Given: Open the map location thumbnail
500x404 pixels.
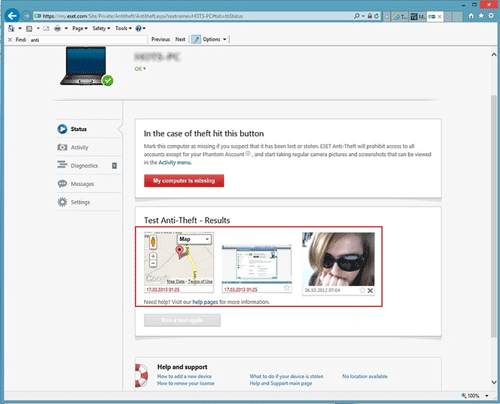Looking at the screenshot, I should pos(179,262).
